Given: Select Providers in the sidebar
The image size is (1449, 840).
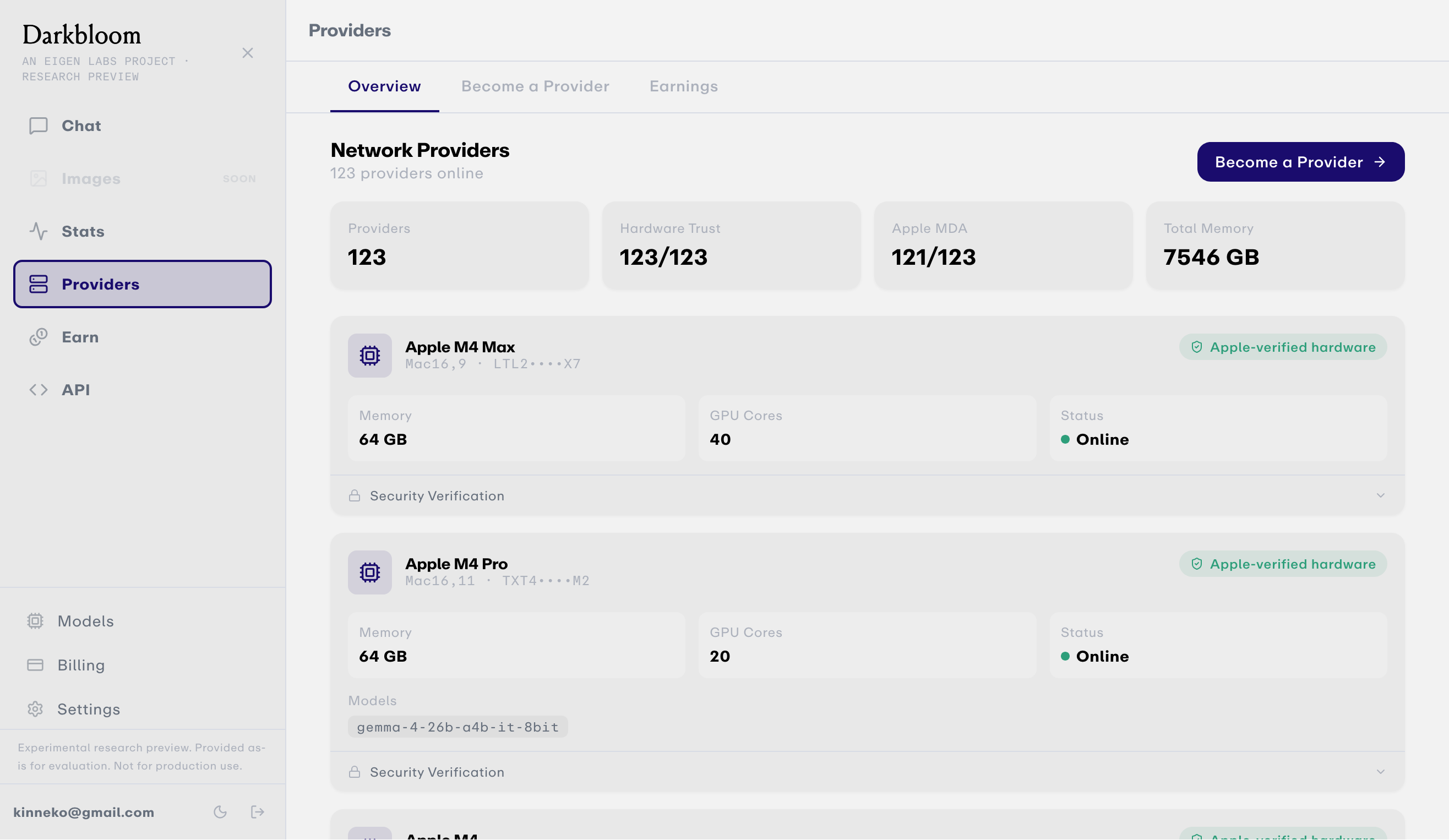Looking at the screenshot, I should 143,285.
